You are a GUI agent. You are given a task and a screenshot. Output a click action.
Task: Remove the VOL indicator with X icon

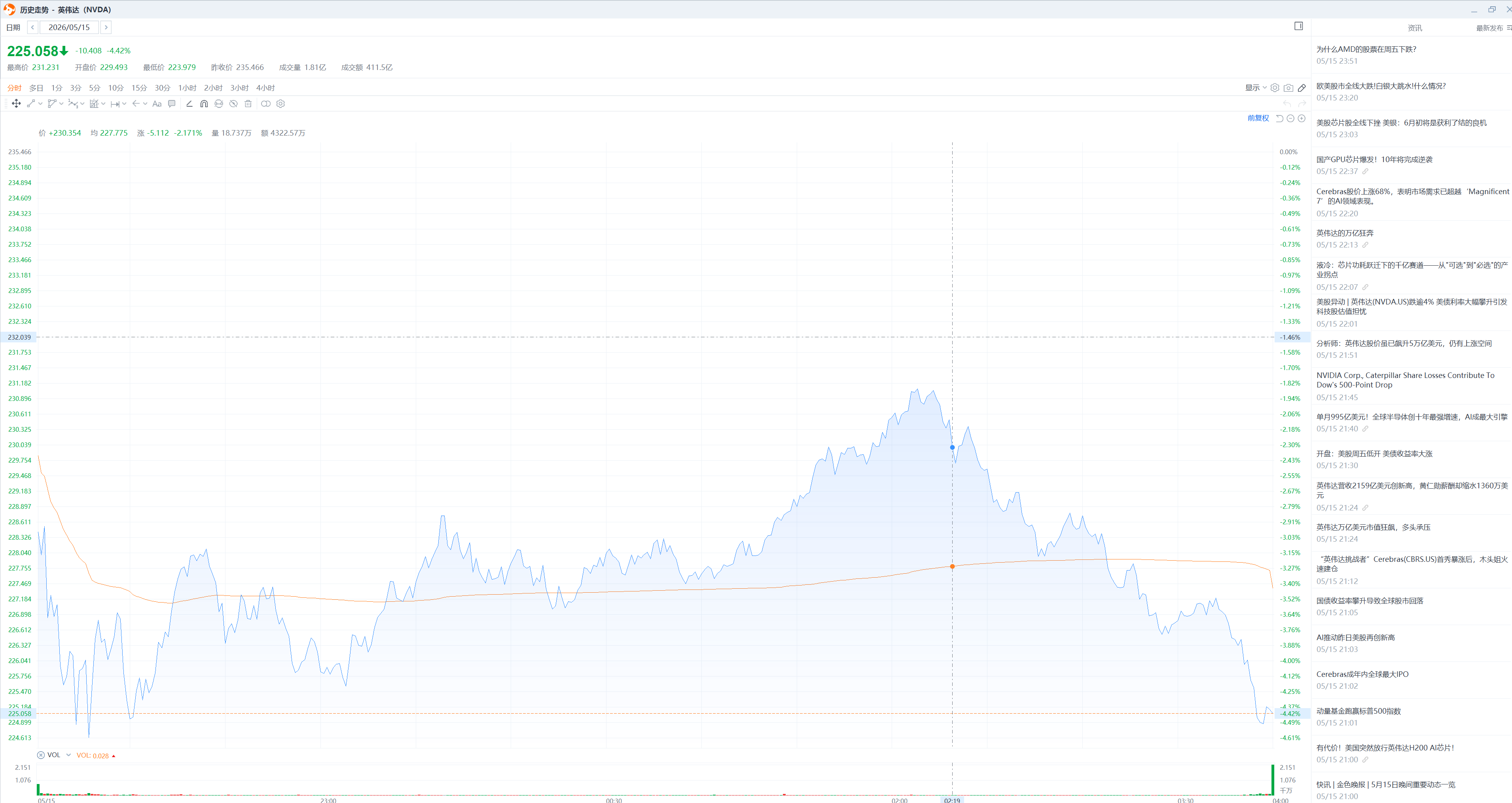point(41,756)
